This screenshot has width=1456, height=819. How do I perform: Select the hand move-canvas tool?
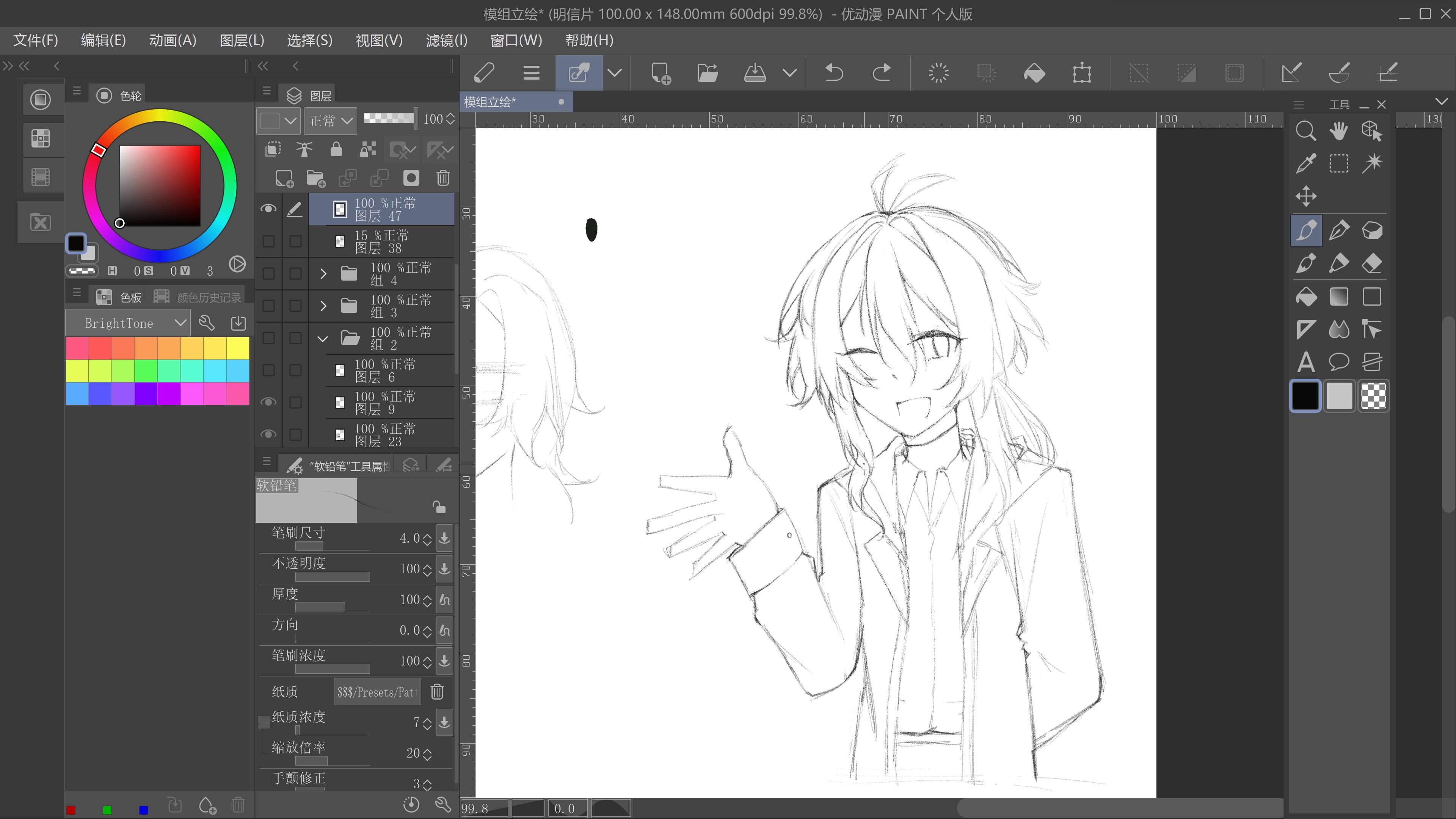click(x=1338, y=131)
